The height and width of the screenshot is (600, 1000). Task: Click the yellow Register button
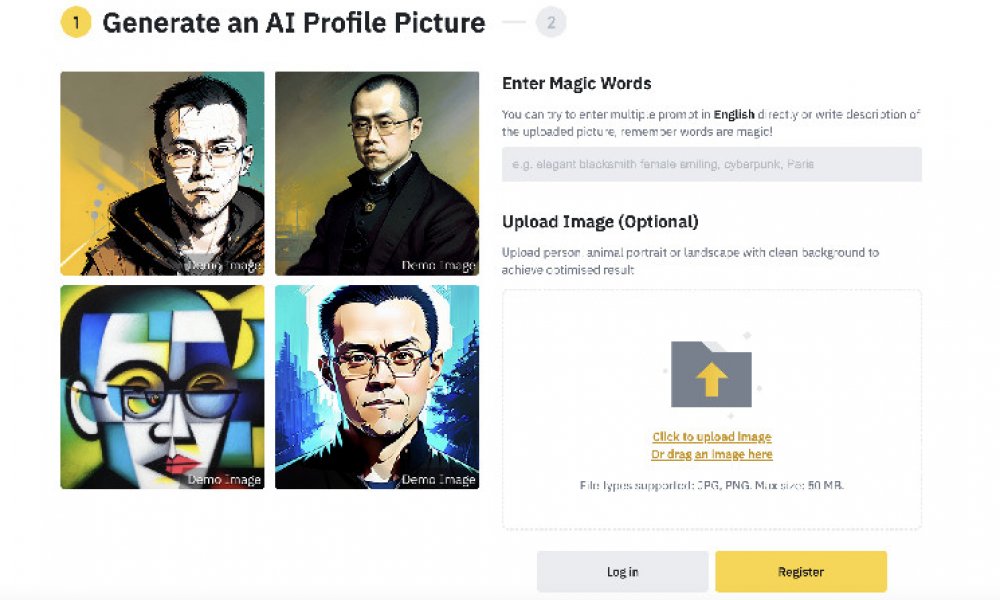[x=801, y=572]
